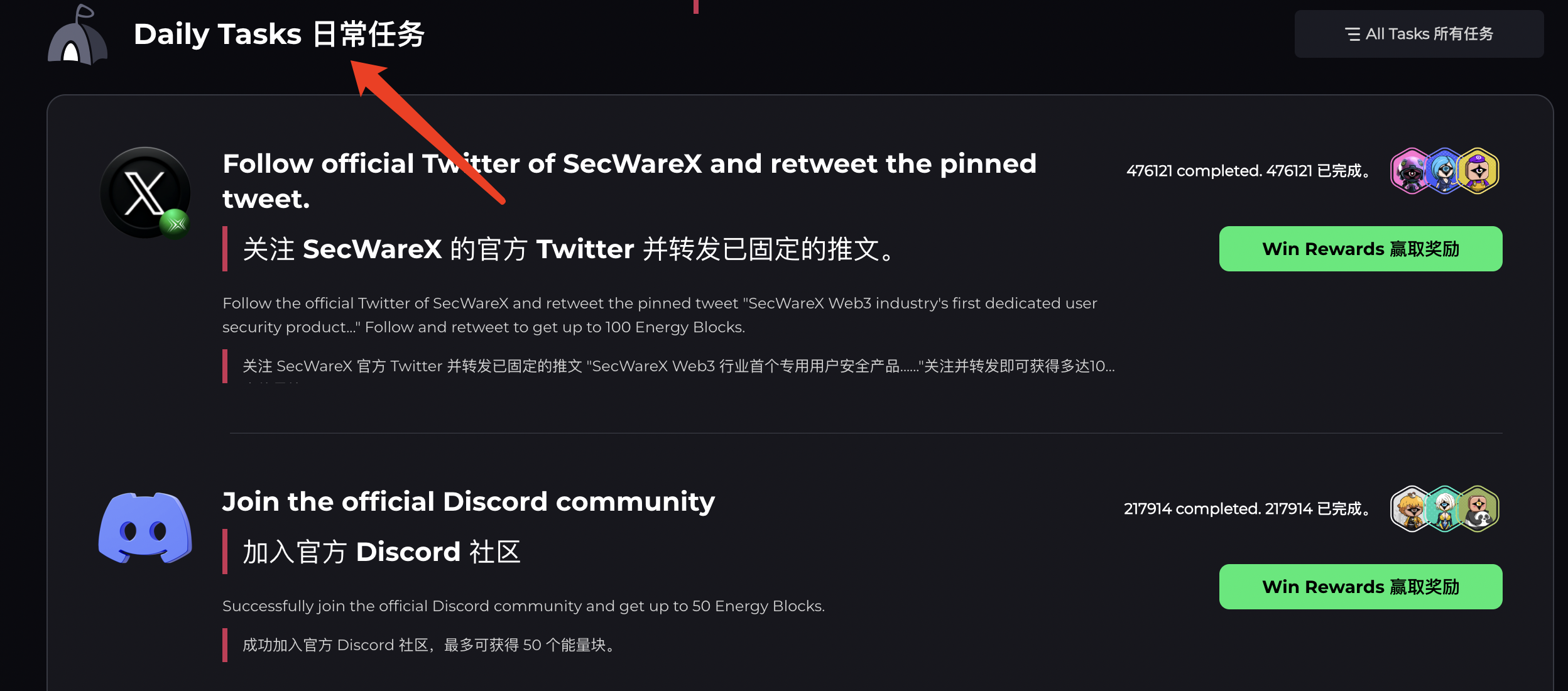This screenshot has width=1568, height=691.
Task: Click the 476121 completed counter text
Action: 1248,171
